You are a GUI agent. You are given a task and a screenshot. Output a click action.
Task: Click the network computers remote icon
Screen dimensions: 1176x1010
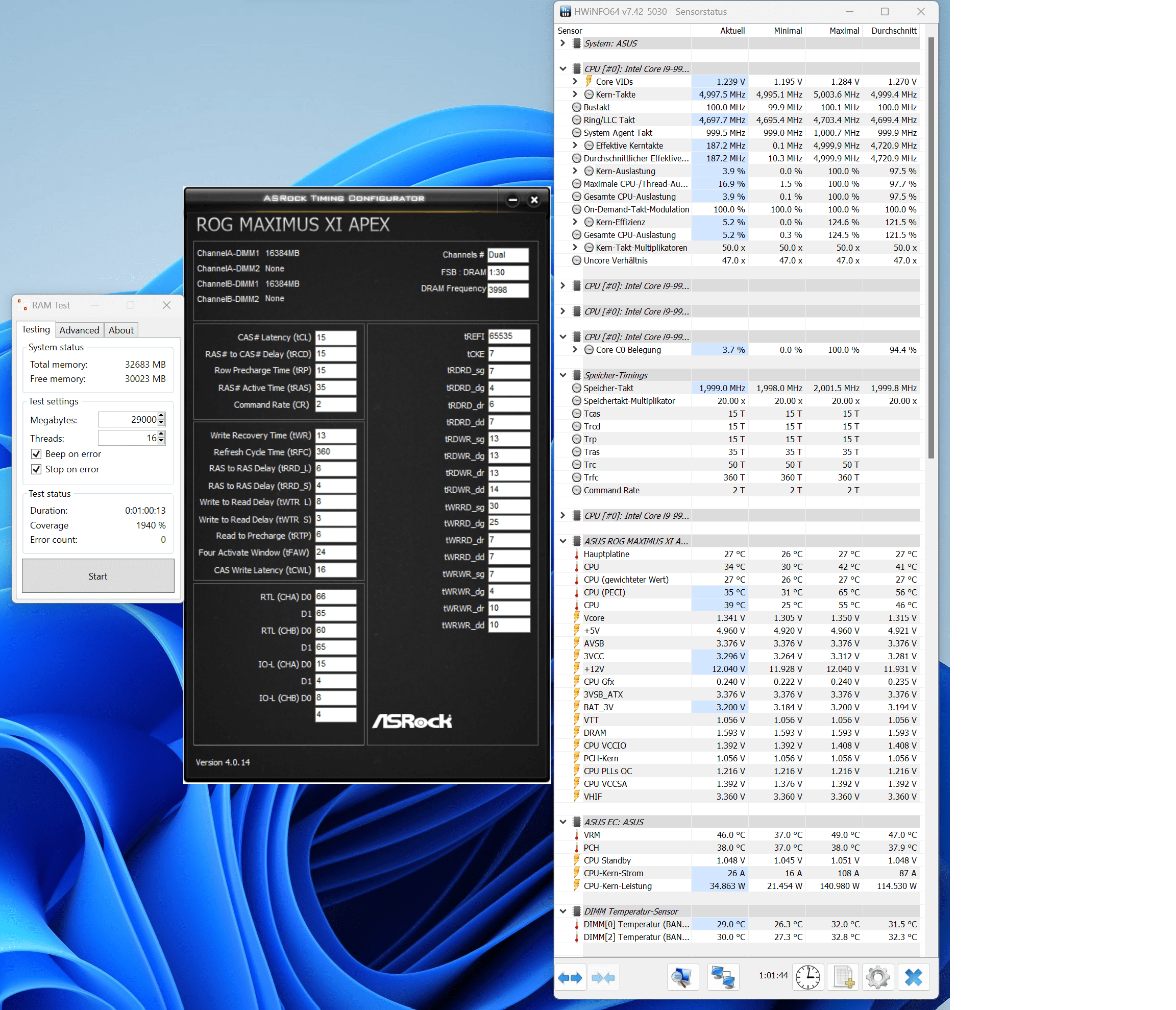[723, 978]
